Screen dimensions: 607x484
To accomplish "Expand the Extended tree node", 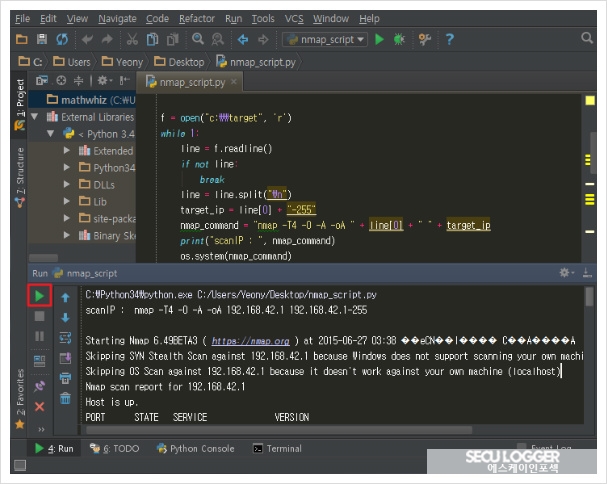I will pos(67,150).
